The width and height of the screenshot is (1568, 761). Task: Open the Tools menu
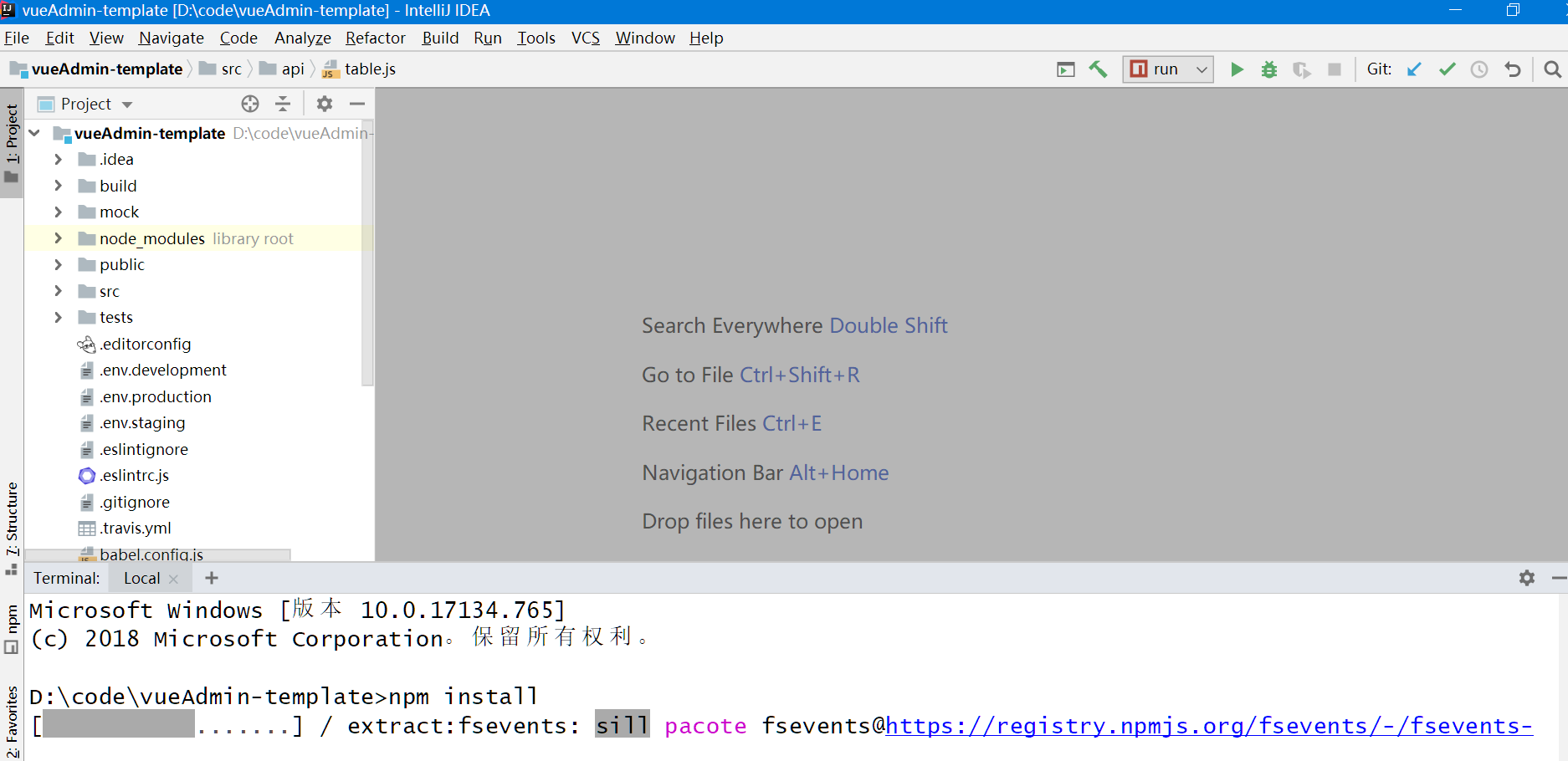coord(536,38)
